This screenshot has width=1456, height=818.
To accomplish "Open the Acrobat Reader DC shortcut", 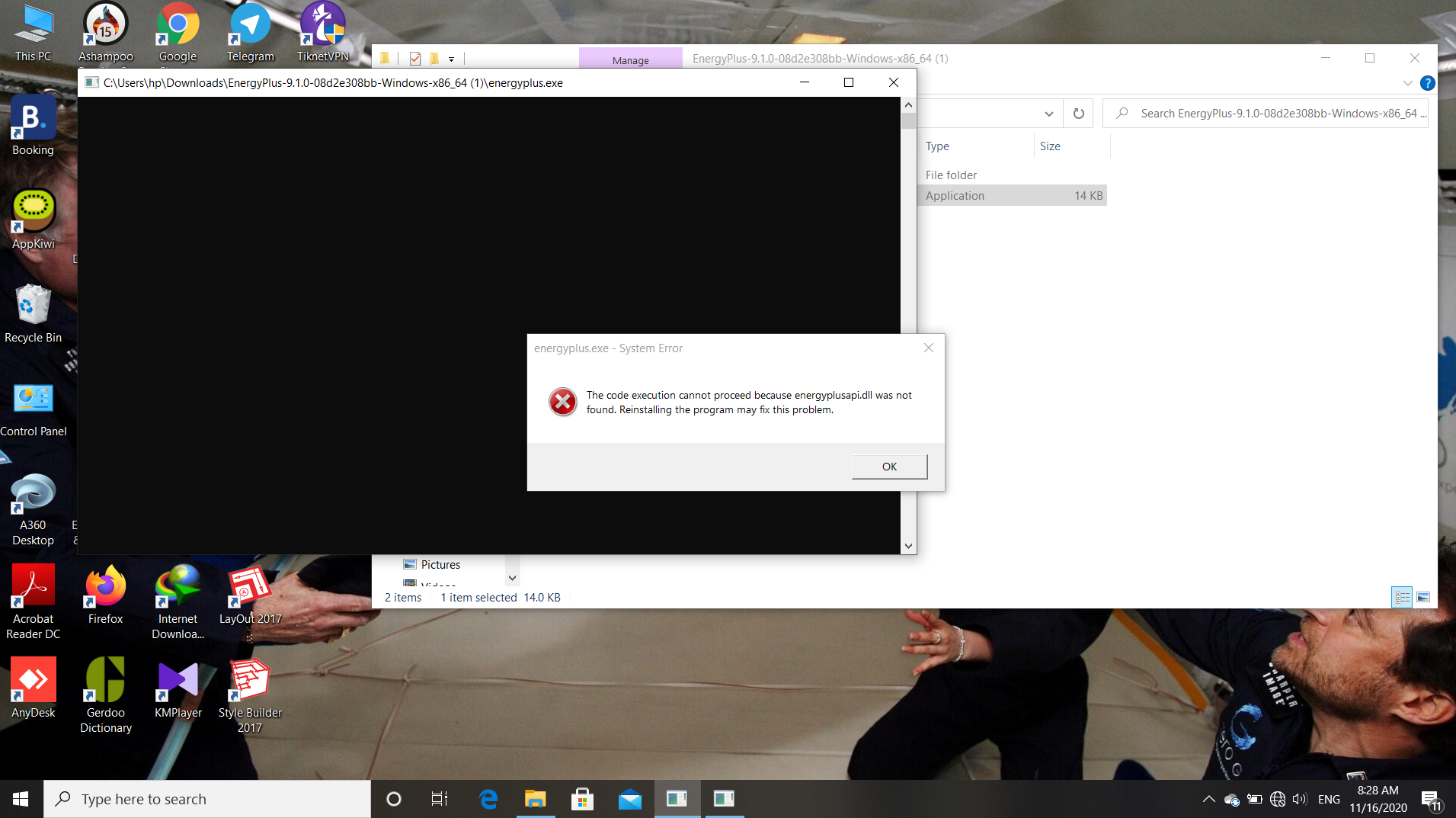I will point(33,602).
